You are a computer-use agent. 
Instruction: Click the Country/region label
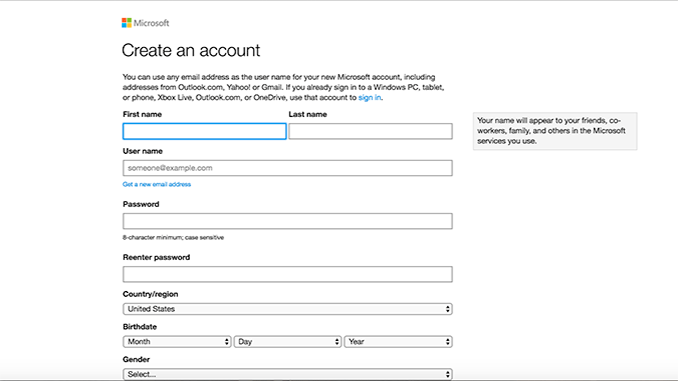click(x=150, y=294)
